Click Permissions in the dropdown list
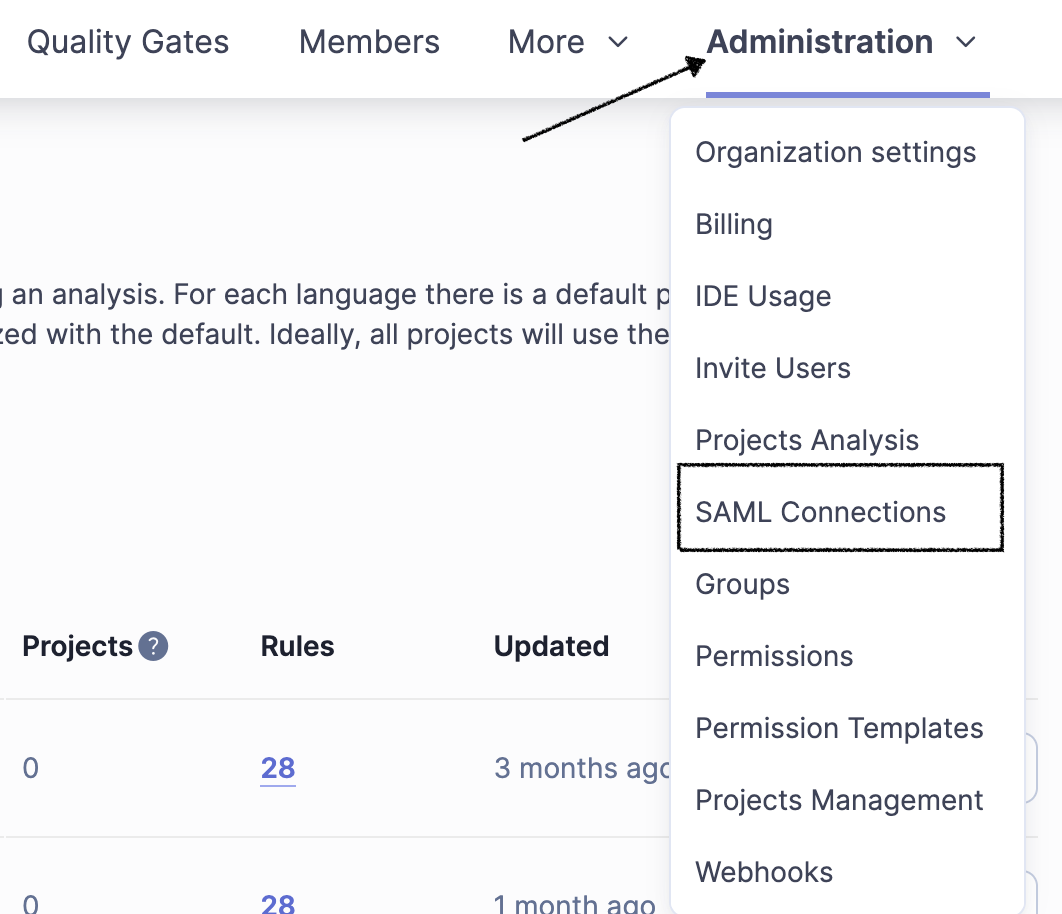1062x914 pixels. coord(774,657)
